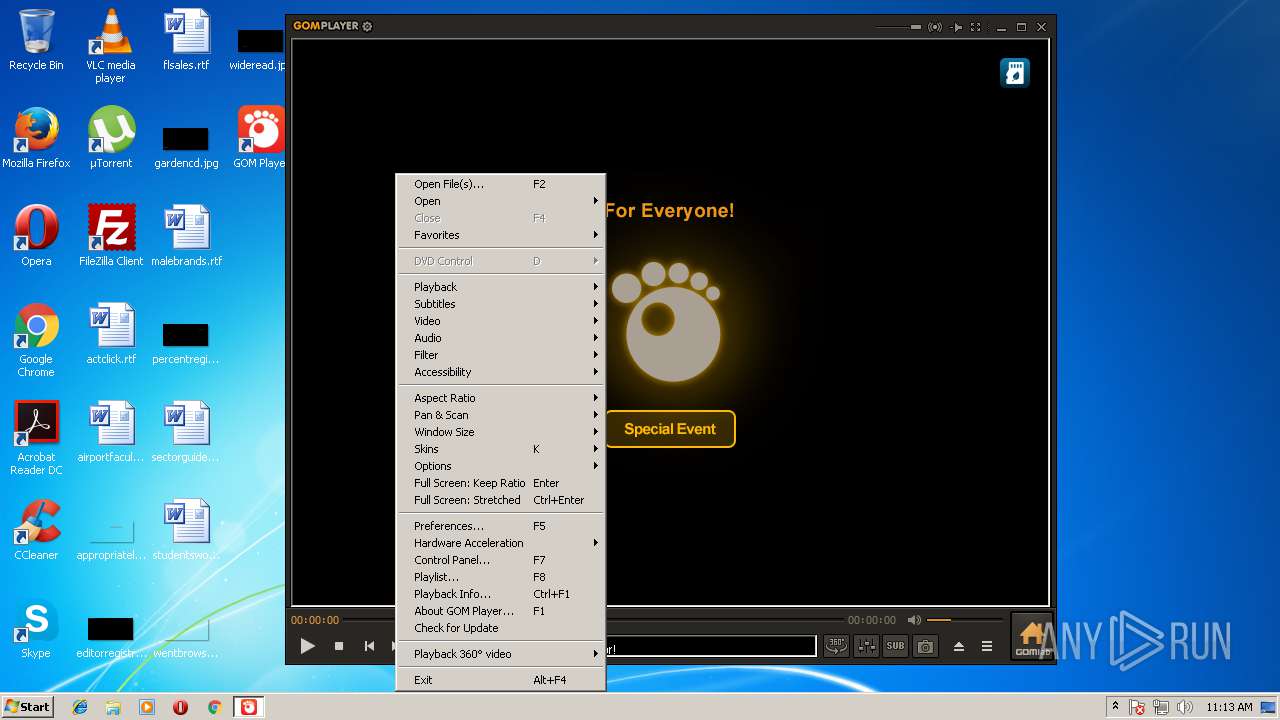Open Skype desktop shortcut
1280x720 pixels.
tap(36, 630)
